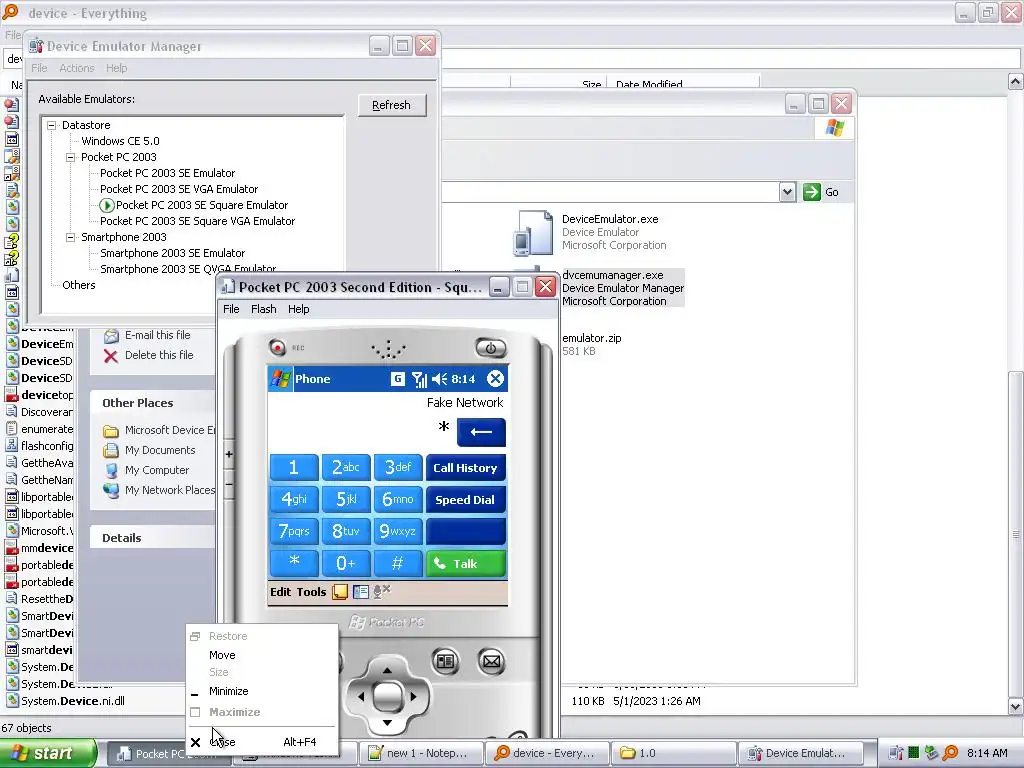Image resolution: width=1024 pixels, height=768 pixels.
Task: Click the green Go button in Explorer
Action: pos(821,192)
